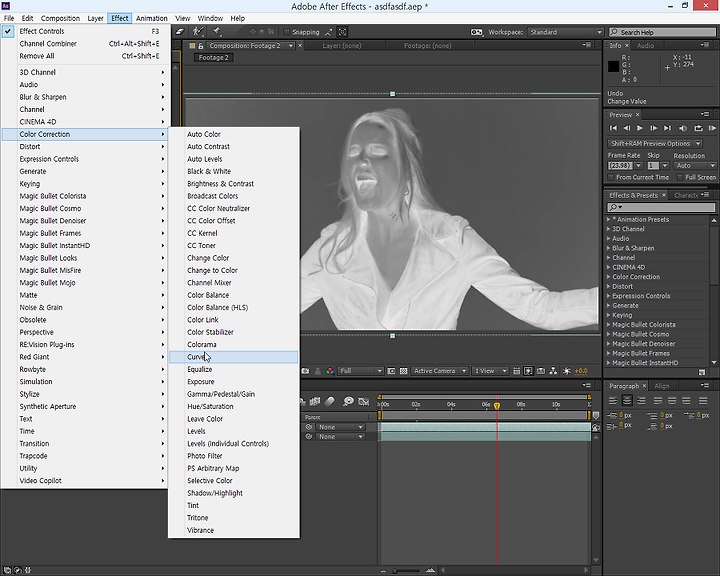Take a snapshot of the composition viewer
The width and height of the screenshot is (720, 576).
click(x=305, y=371)
